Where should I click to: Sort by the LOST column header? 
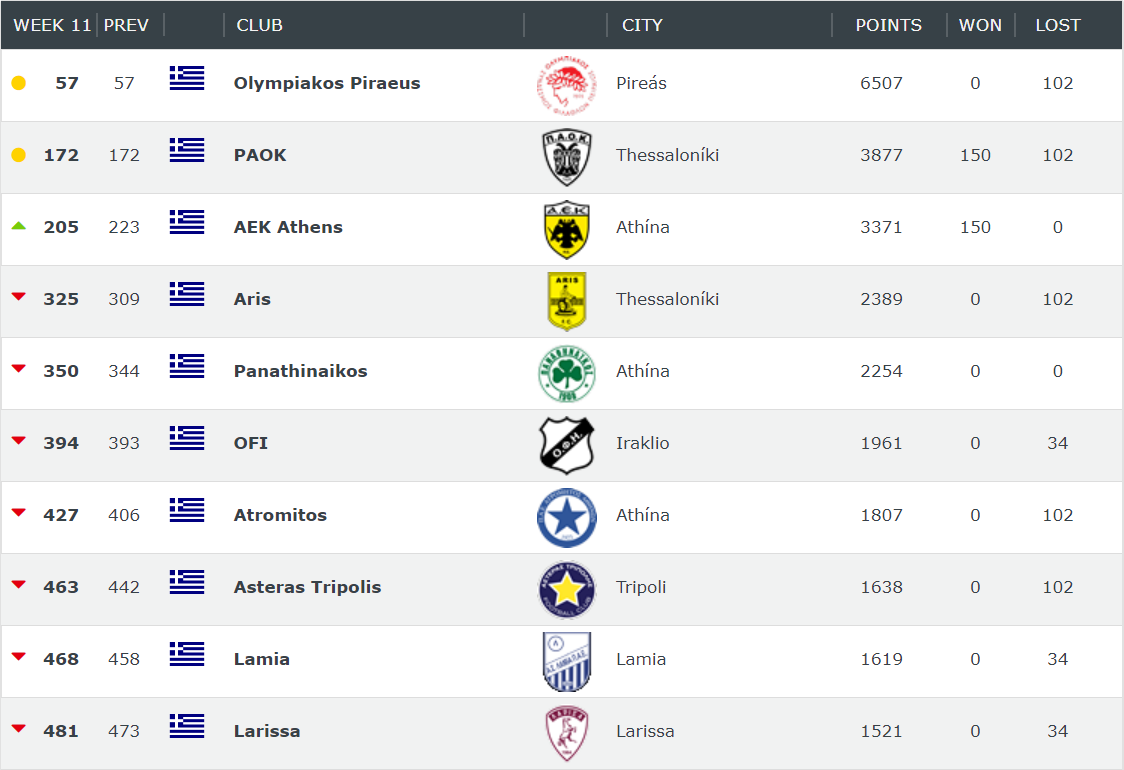(1057, 25)
